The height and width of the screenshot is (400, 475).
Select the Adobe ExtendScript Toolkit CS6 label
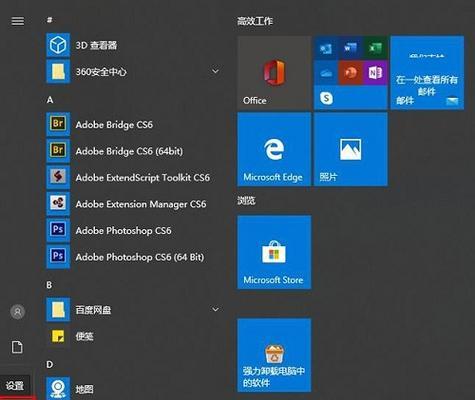(143, 177)
